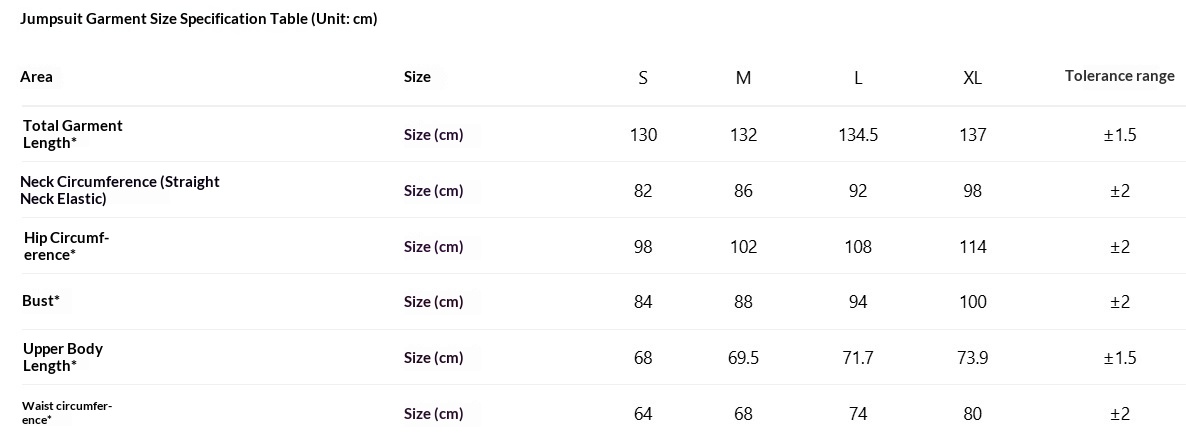
Task: Select the 'M' size column header
Action: [x=743, y=78]
